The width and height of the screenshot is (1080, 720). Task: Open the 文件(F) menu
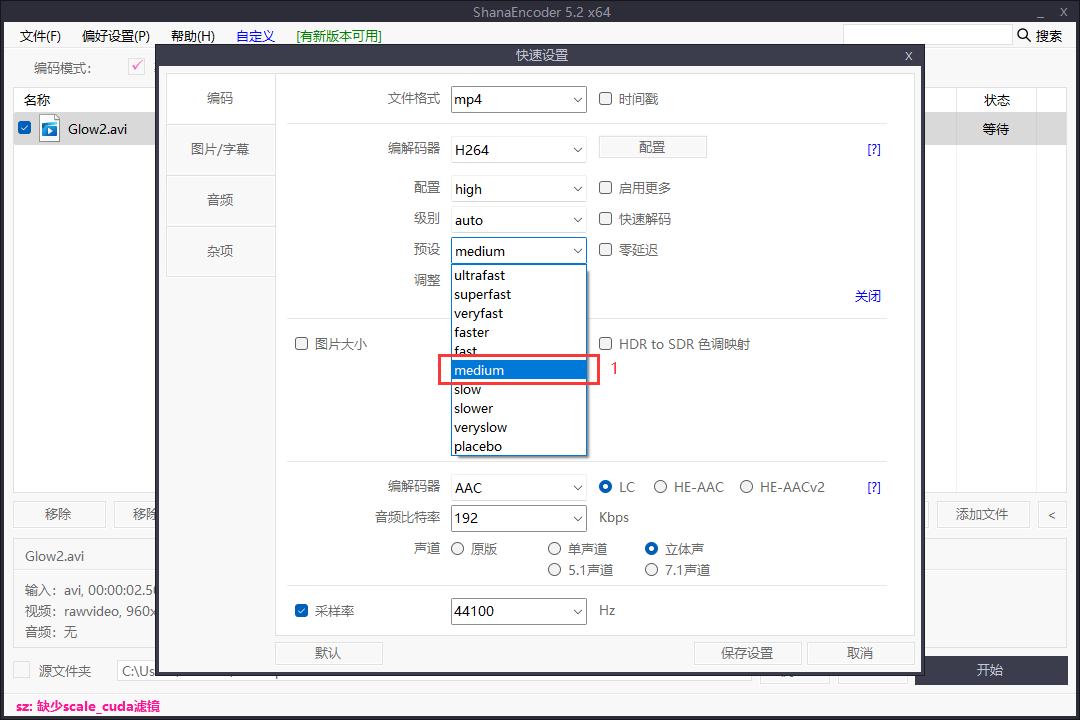(40, 36)
